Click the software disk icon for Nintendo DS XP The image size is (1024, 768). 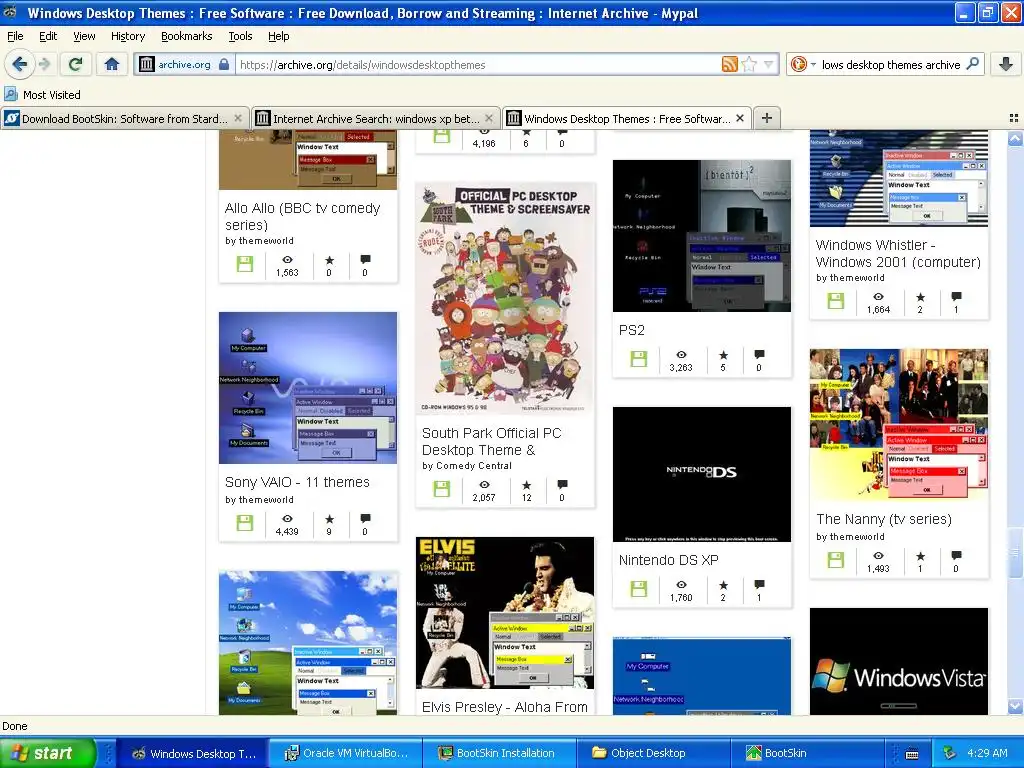click(x=639, y=588)
